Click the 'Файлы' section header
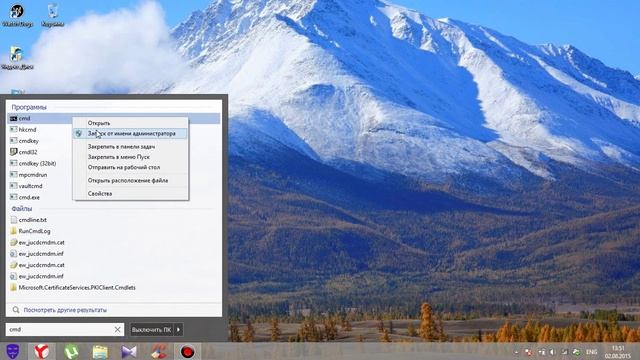This screenshot has height=360, width=640. pyautogui.click(x=22, y=209)
